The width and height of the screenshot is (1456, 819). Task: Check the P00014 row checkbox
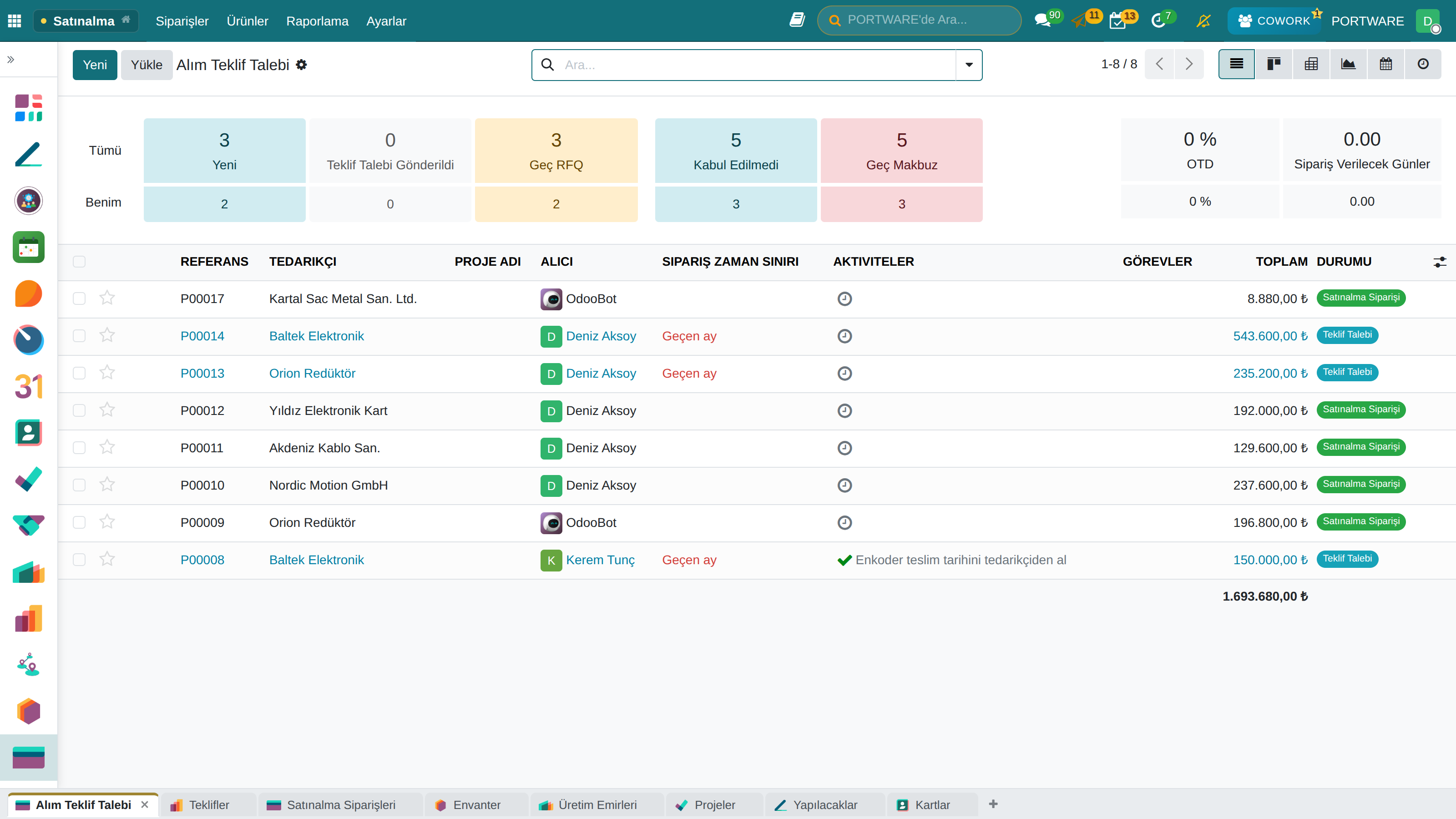coord(79,336)
